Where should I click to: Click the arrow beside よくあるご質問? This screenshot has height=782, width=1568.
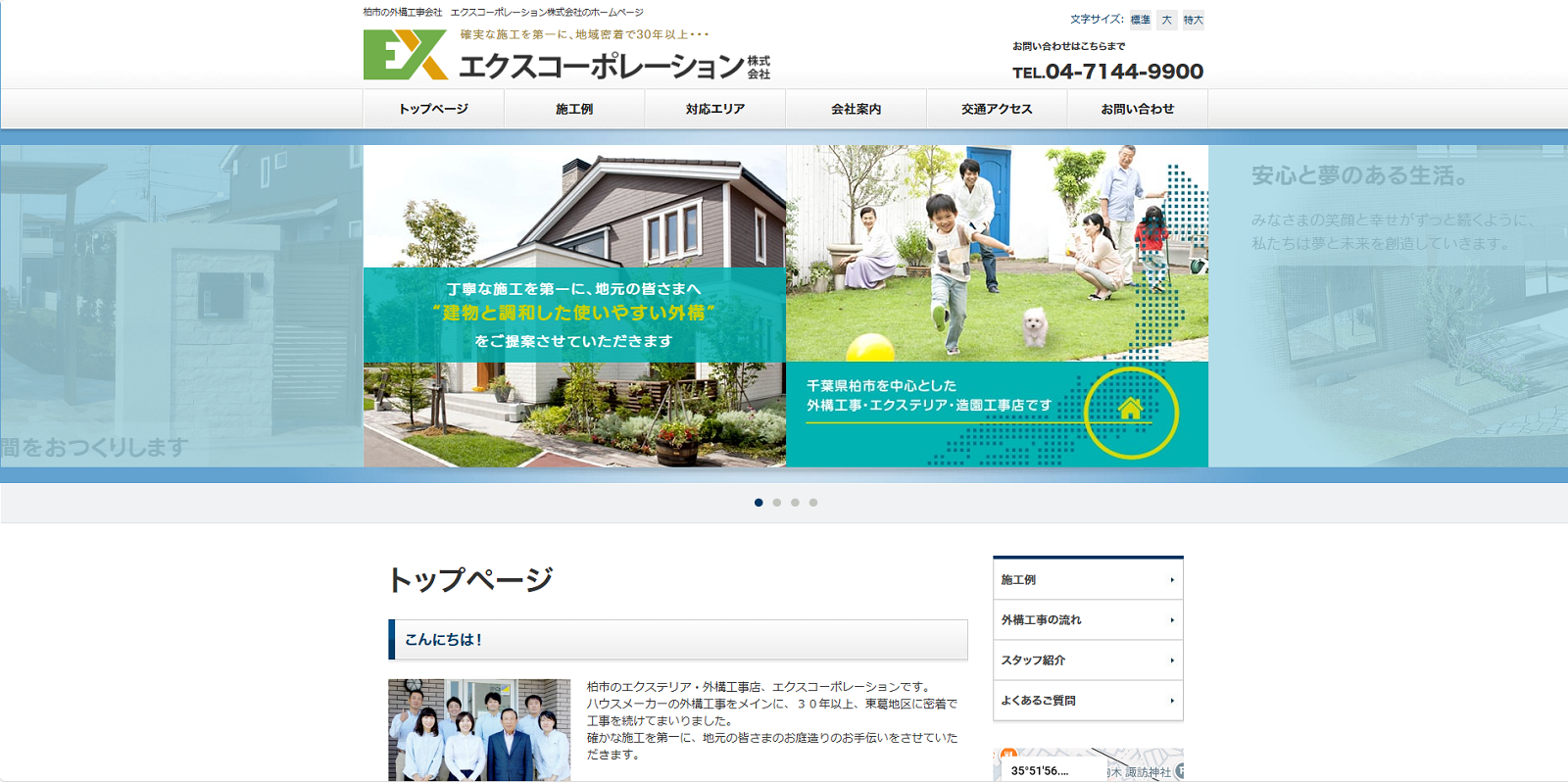(1172, 701)
